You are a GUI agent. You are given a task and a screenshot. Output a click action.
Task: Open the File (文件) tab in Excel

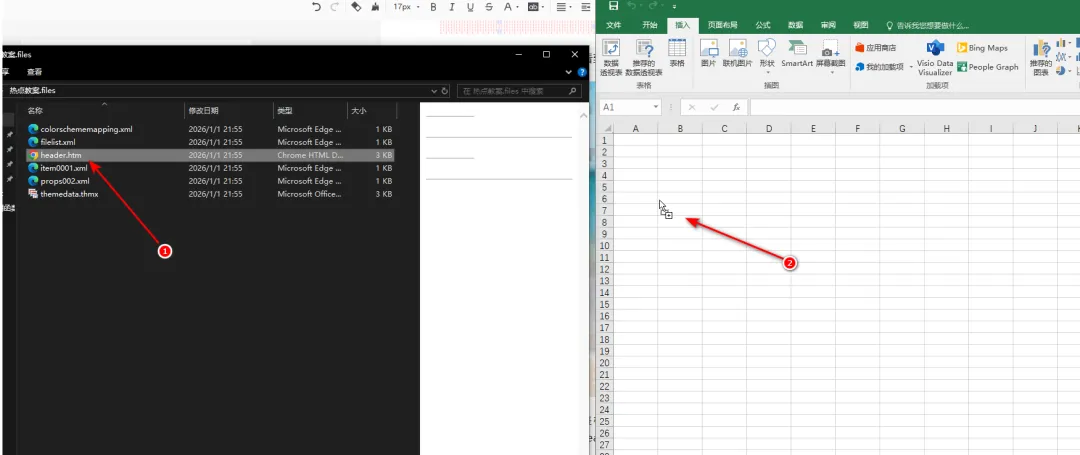tap(613, 25)
